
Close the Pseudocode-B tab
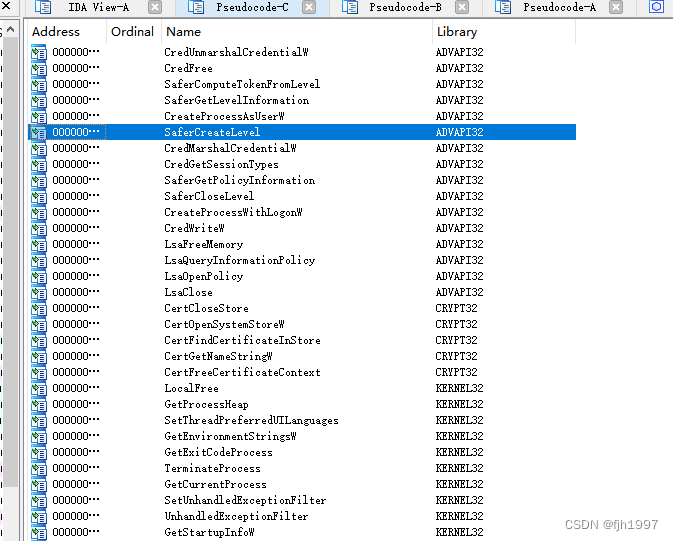click(x=462, y=7)
